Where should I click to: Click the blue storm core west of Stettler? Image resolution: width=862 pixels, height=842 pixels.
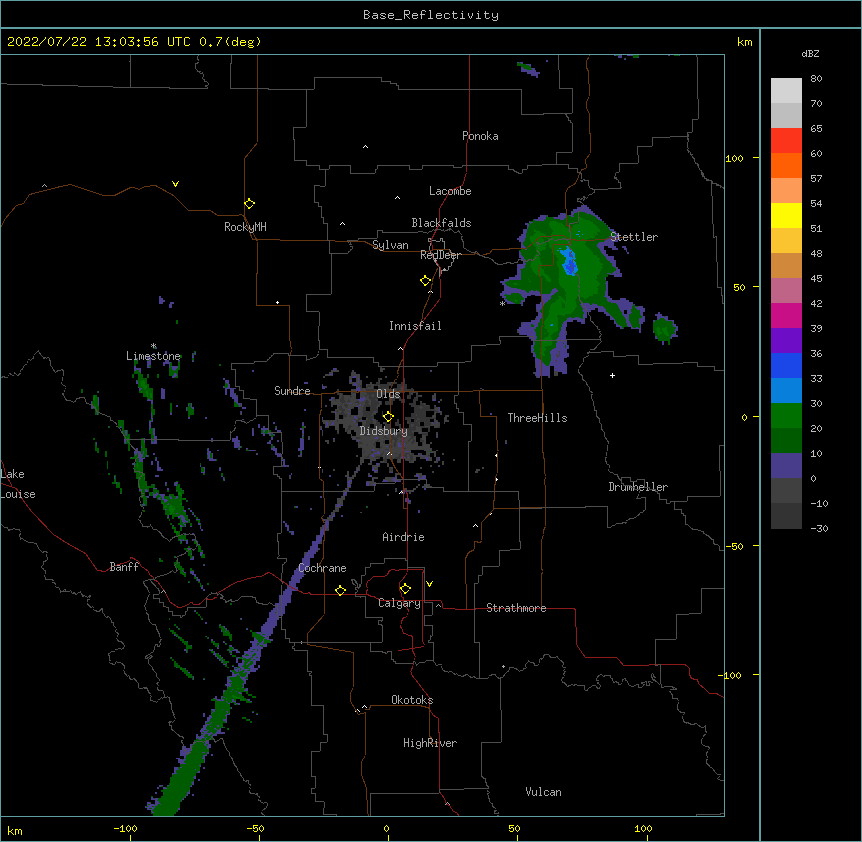point(568,261)
